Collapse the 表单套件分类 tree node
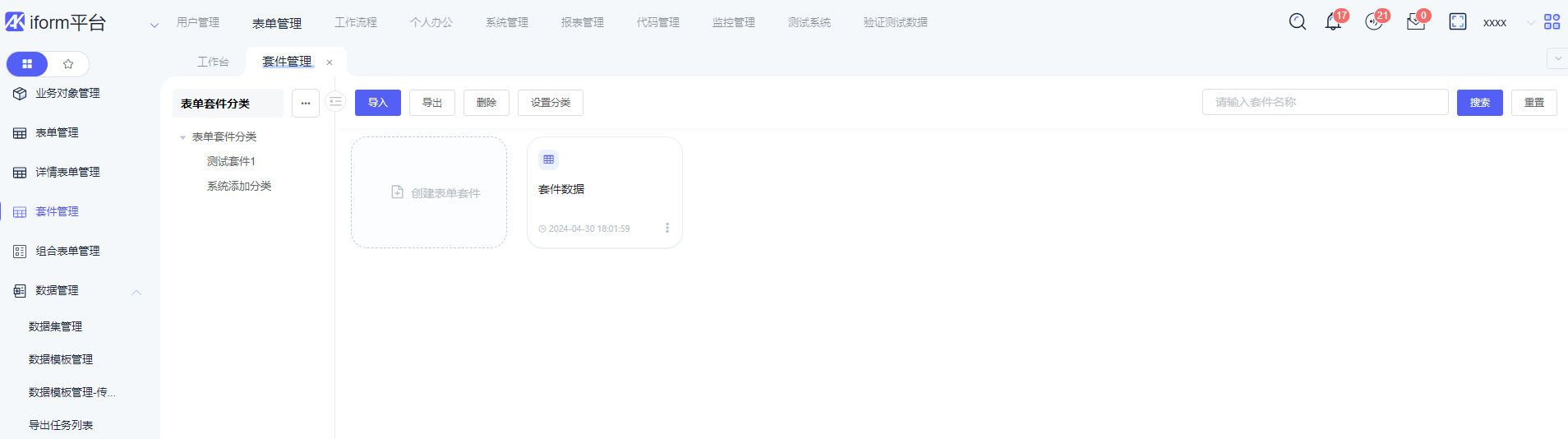This screenshot has width=1568, height=439. pos(182,137)
